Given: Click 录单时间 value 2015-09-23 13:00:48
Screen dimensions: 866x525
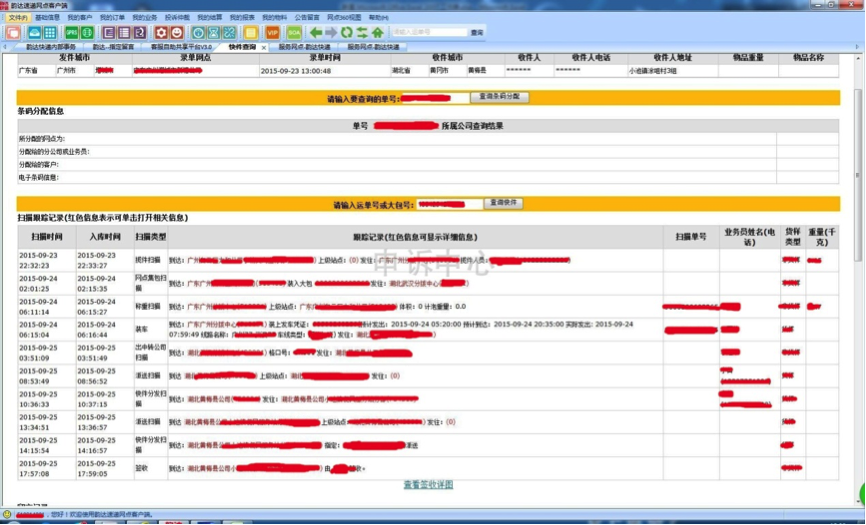Looking at the screenshot, I should coord(295,71).
